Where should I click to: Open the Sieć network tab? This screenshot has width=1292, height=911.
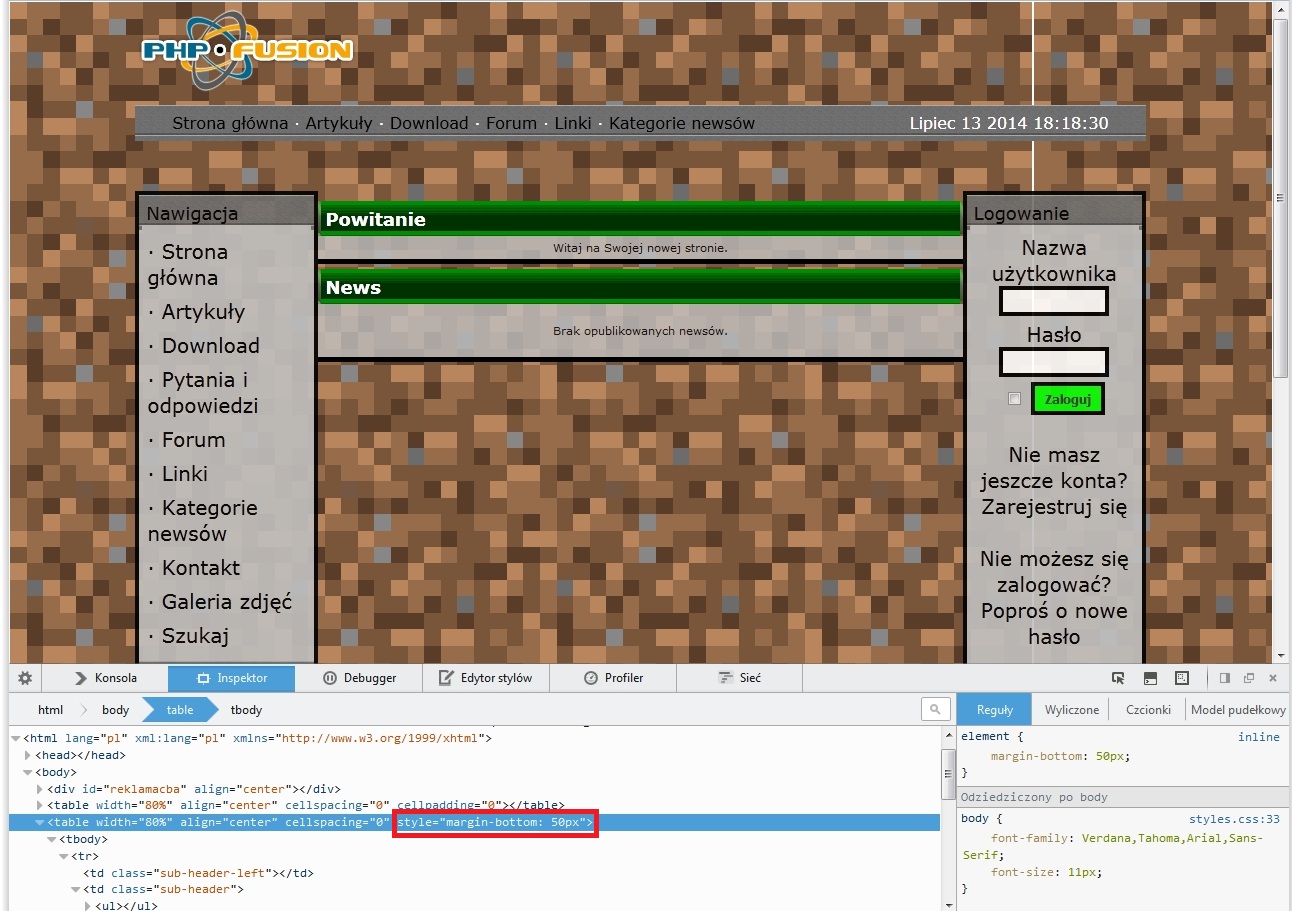[740, 678]
